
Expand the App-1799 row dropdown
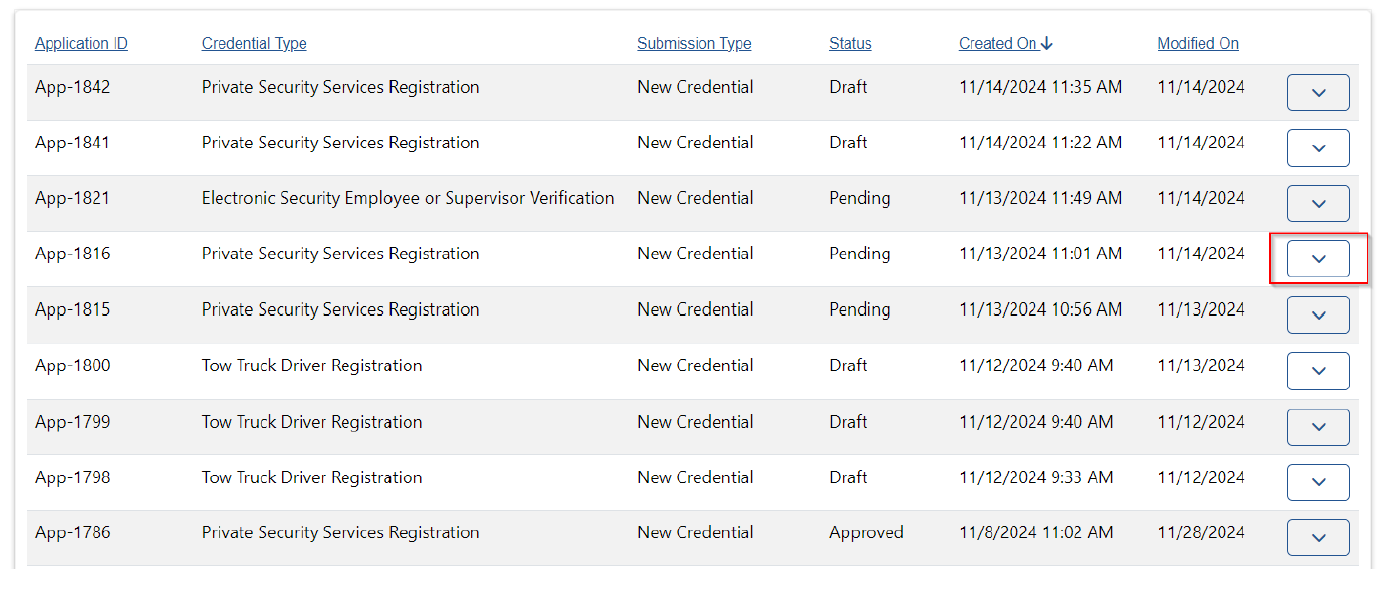pyautogui.click(x=1317, y=427)
